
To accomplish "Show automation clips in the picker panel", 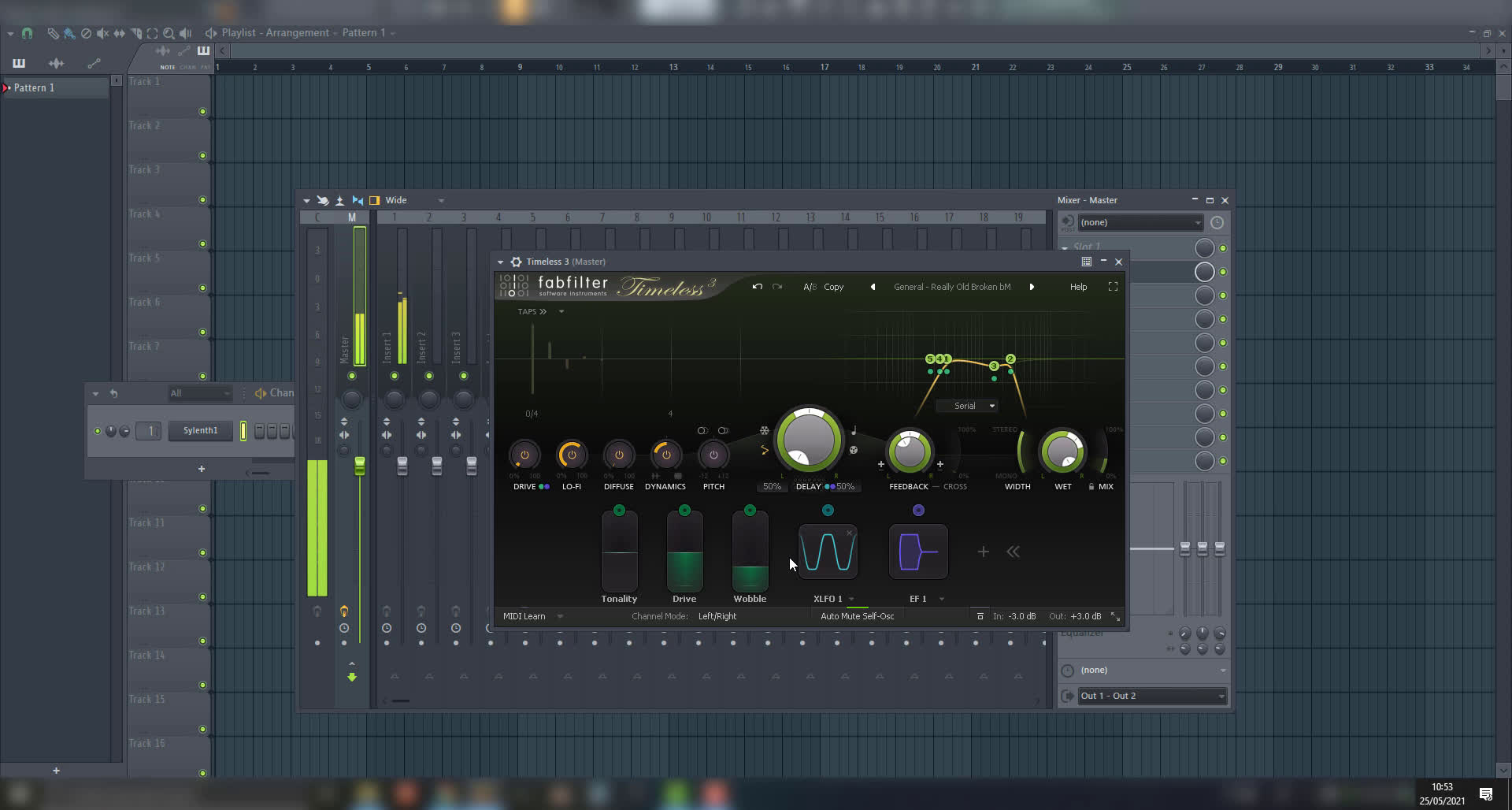I will 94,63.
